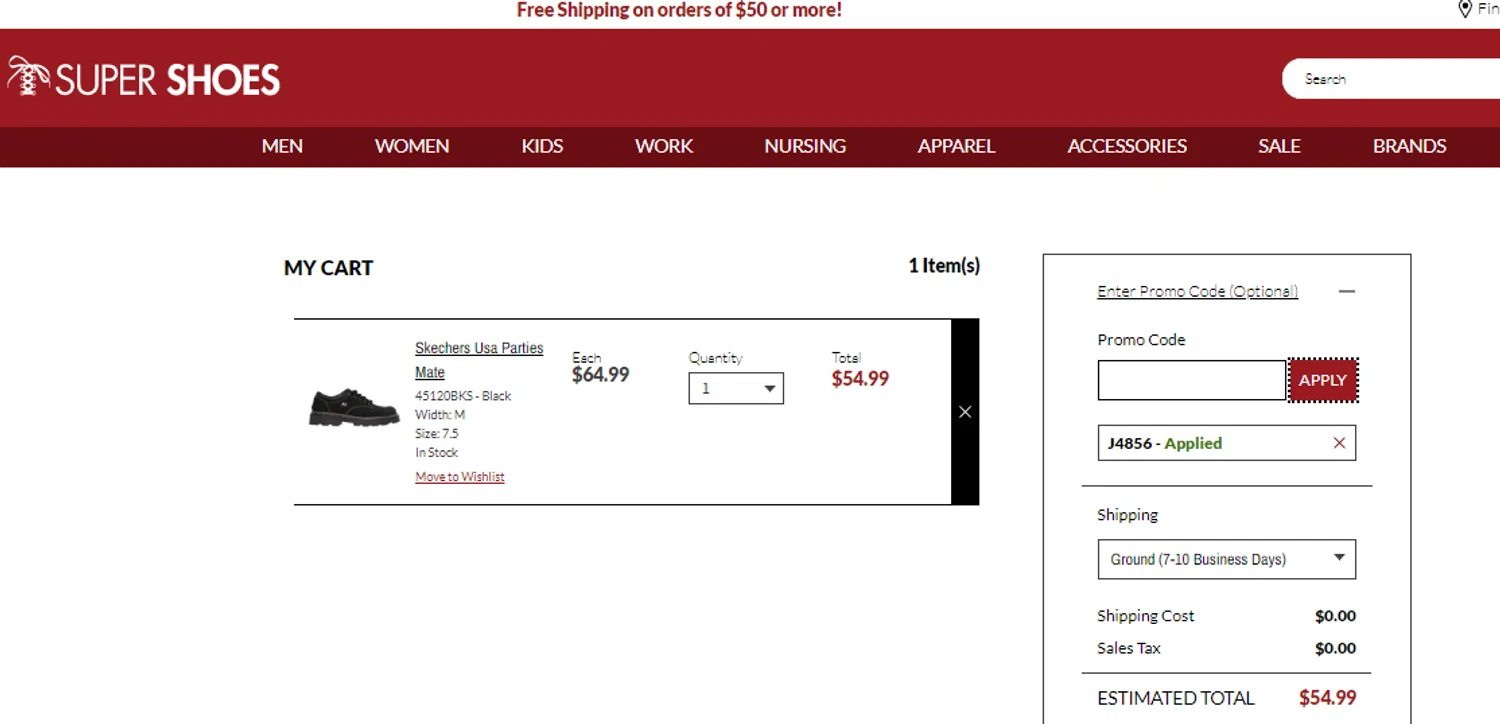
Task: Click the In Stock text
Action: (x=437, y=453)
